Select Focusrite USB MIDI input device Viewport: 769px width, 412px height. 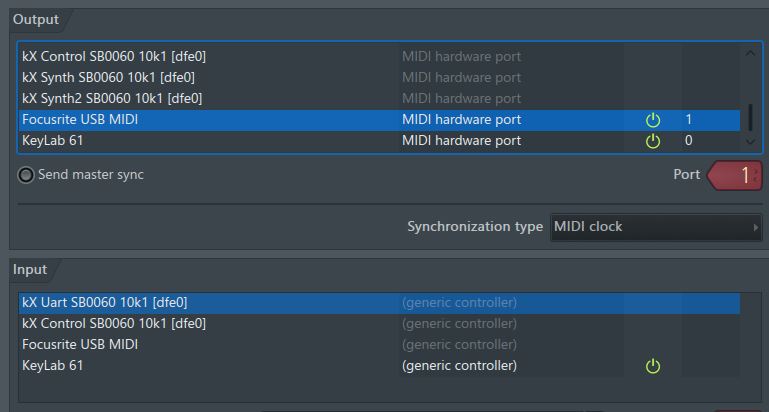tap(379, 345)
